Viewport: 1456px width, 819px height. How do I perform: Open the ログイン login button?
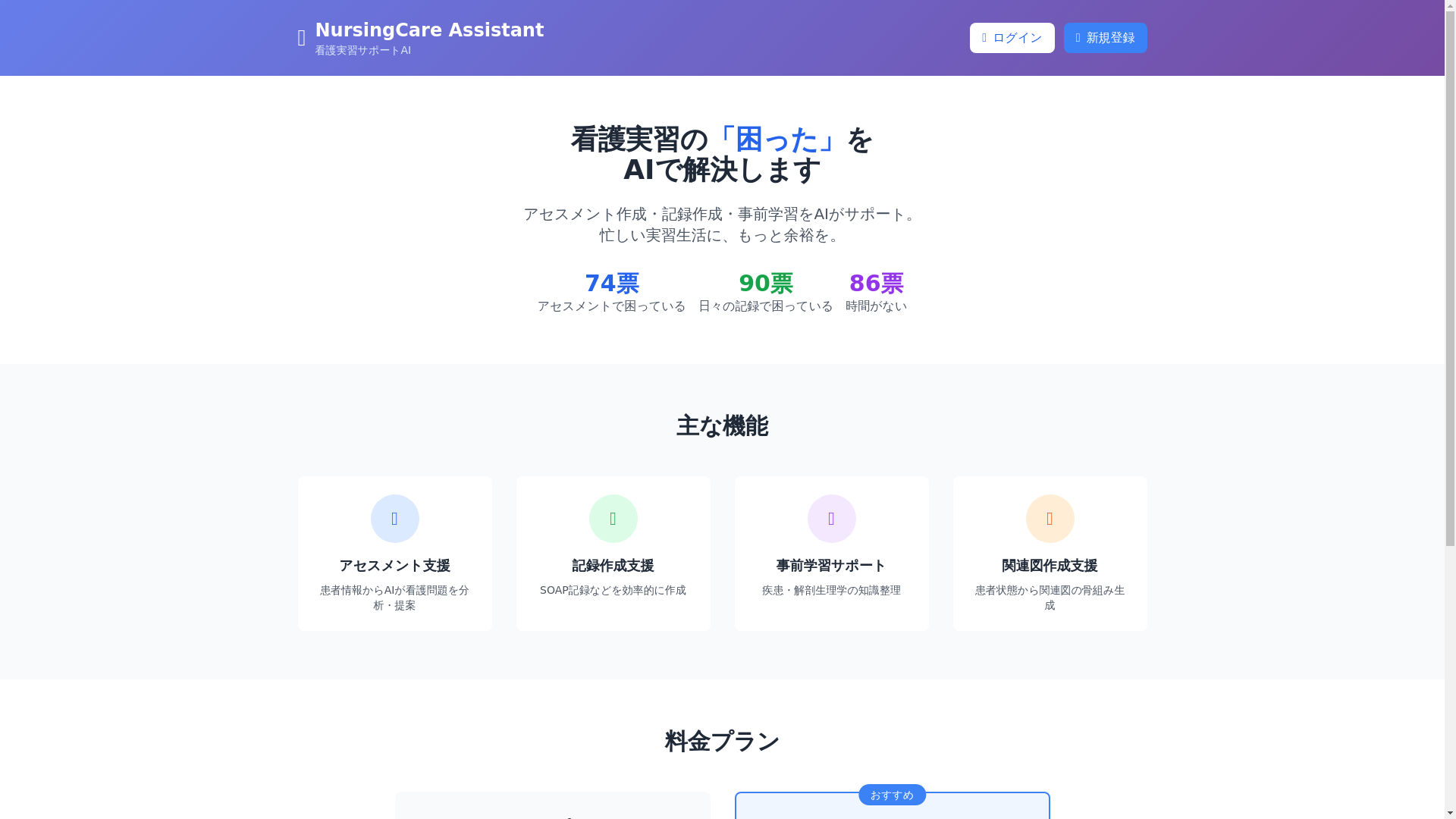point(1012,38)
